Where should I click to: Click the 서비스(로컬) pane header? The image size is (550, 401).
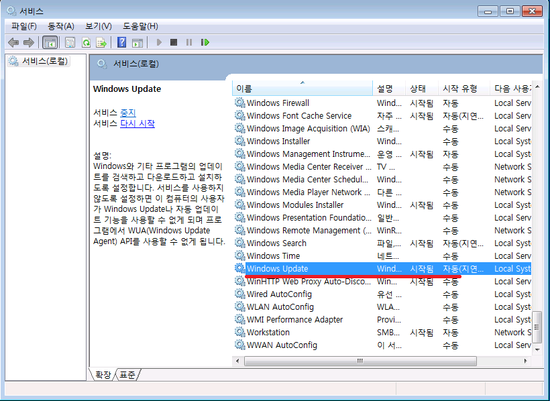tap(136, 64)
